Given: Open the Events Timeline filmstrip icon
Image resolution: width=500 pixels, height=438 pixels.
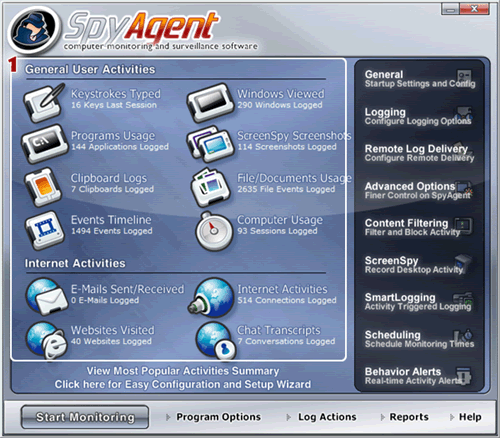Looking at the screenshot, I should coord(44,230).
